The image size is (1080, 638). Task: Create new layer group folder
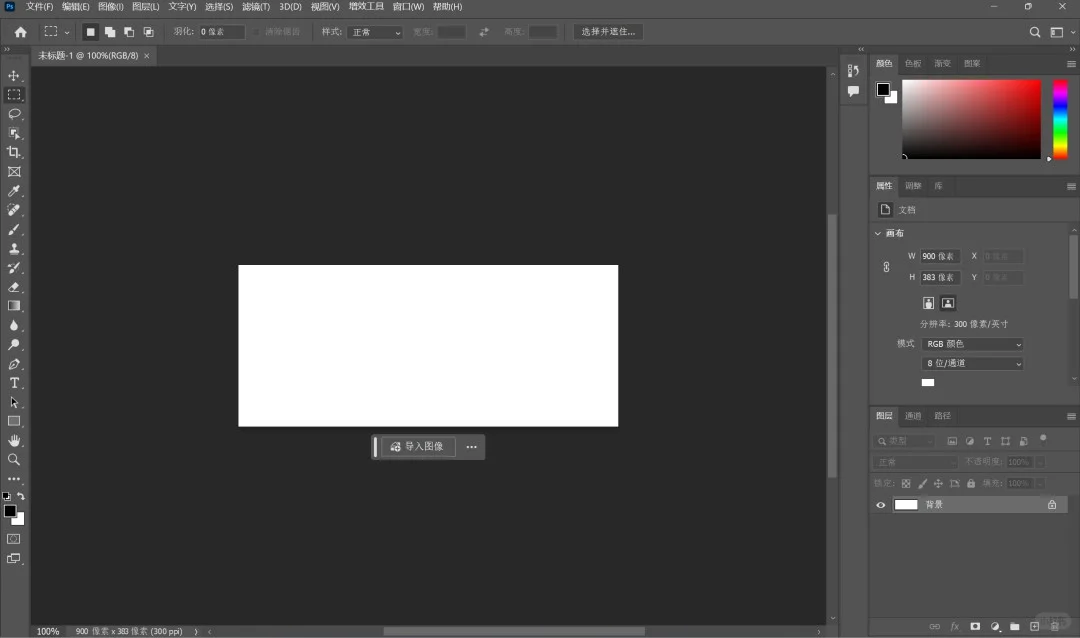pos(1015,626)
